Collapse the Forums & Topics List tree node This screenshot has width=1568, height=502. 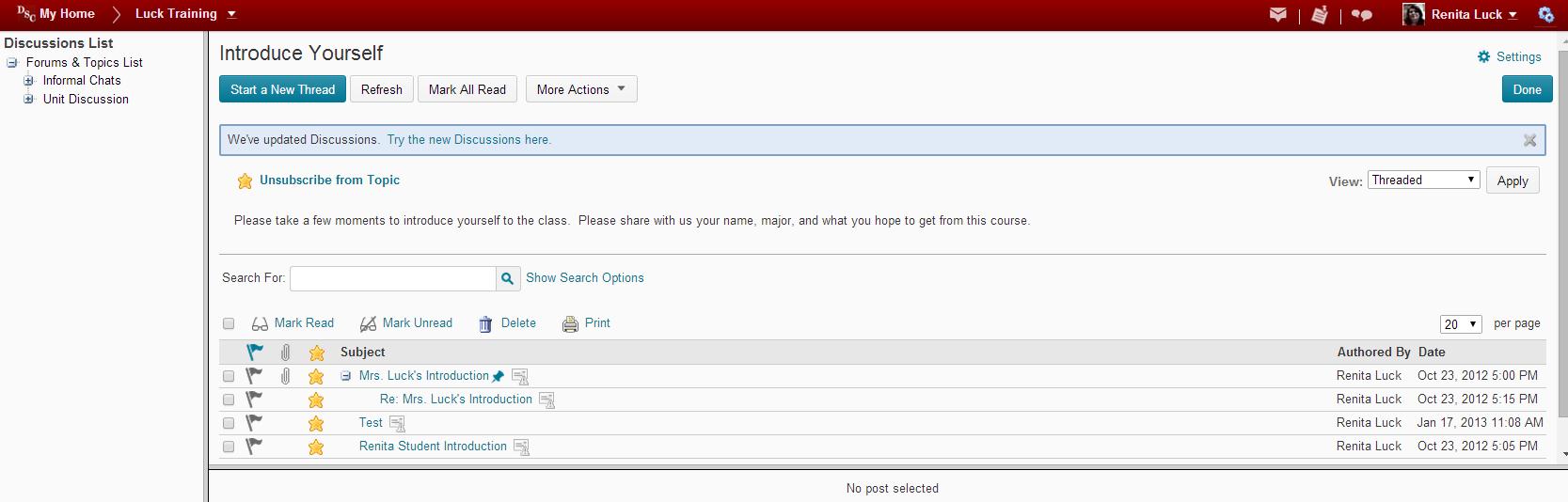12,63
